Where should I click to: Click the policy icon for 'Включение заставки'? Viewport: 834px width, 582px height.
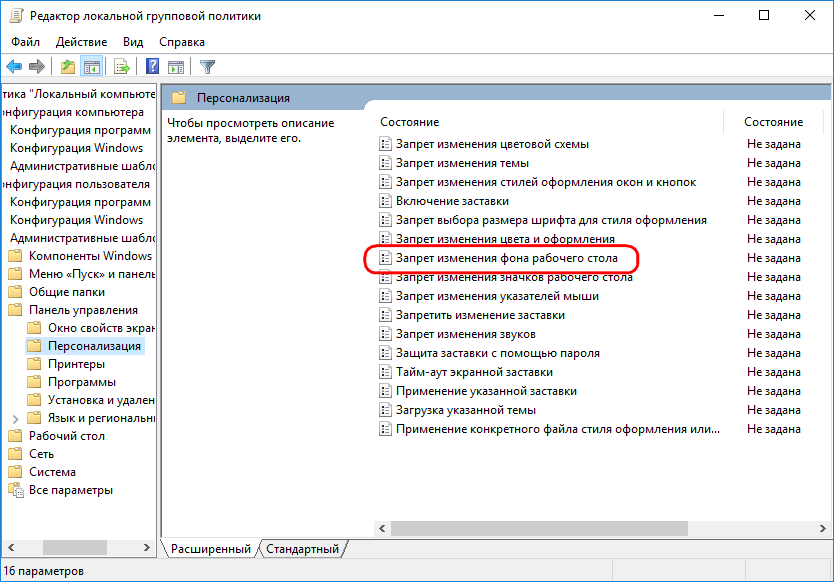tap(385, 201)
